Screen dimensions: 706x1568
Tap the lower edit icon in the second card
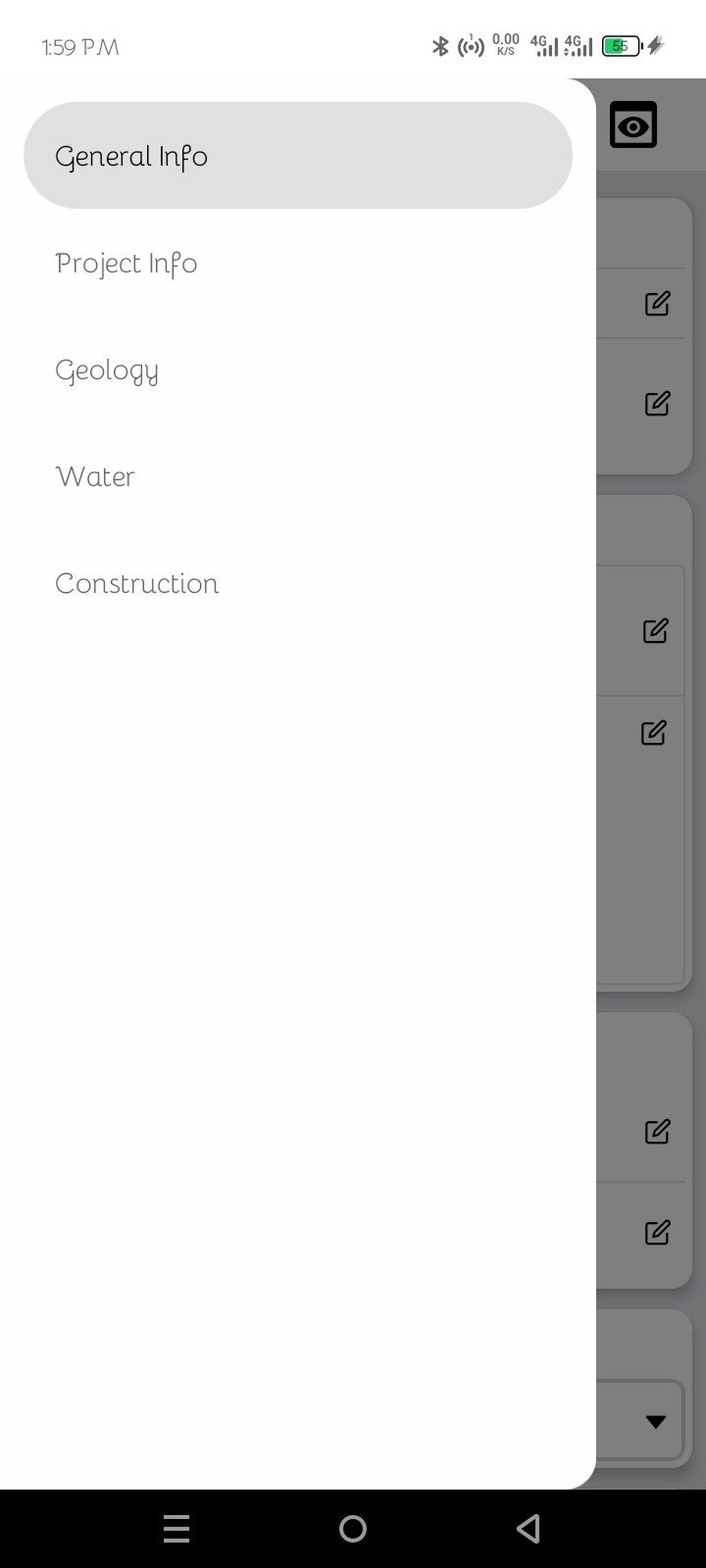(x=653, y=732)
